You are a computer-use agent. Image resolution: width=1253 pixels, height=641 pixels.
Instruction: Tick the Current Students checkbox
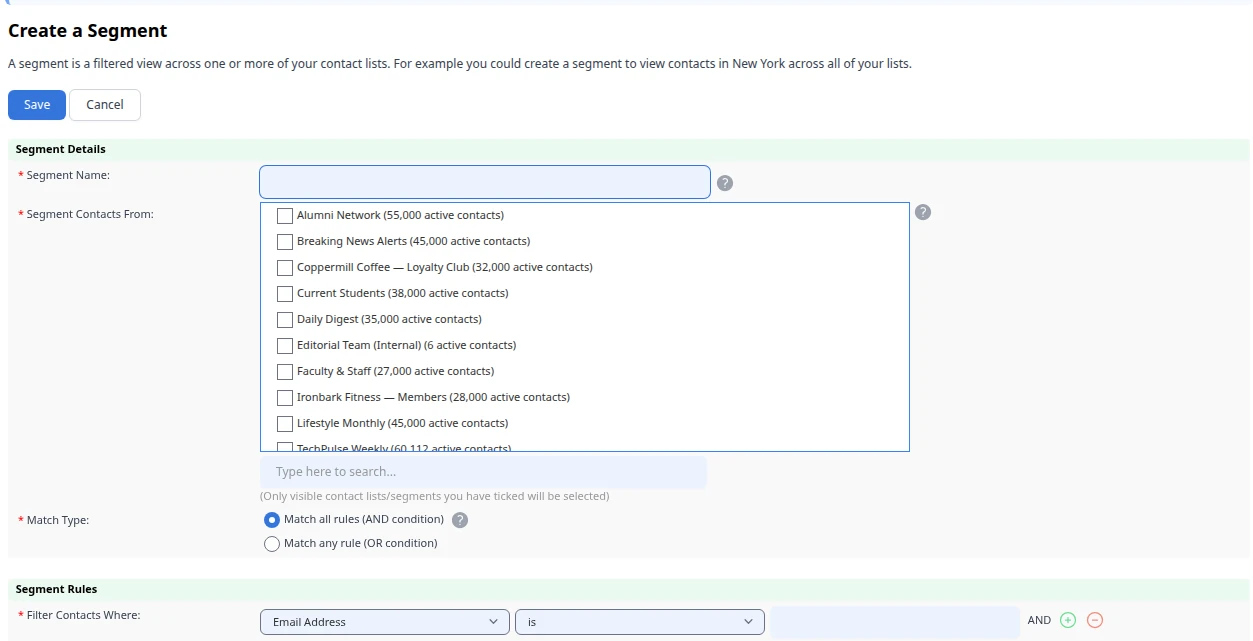[285, 294]
